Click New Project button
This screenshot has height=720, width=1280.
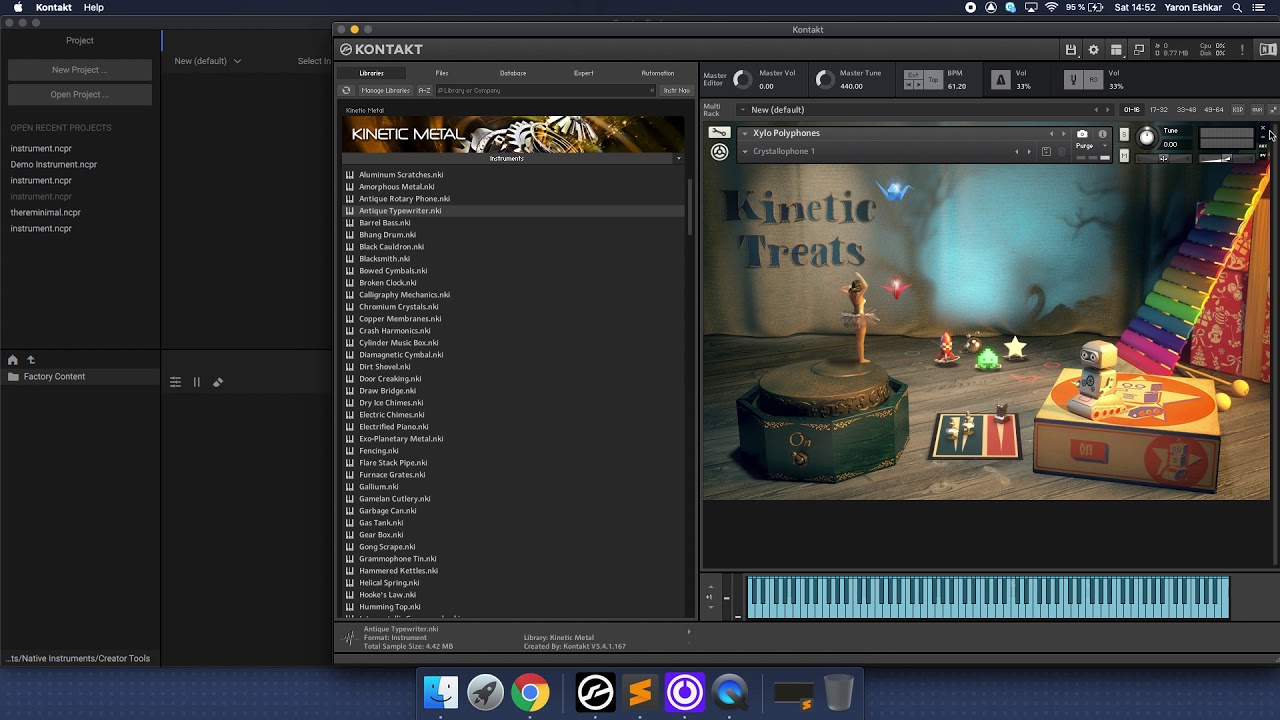point(80,70)
